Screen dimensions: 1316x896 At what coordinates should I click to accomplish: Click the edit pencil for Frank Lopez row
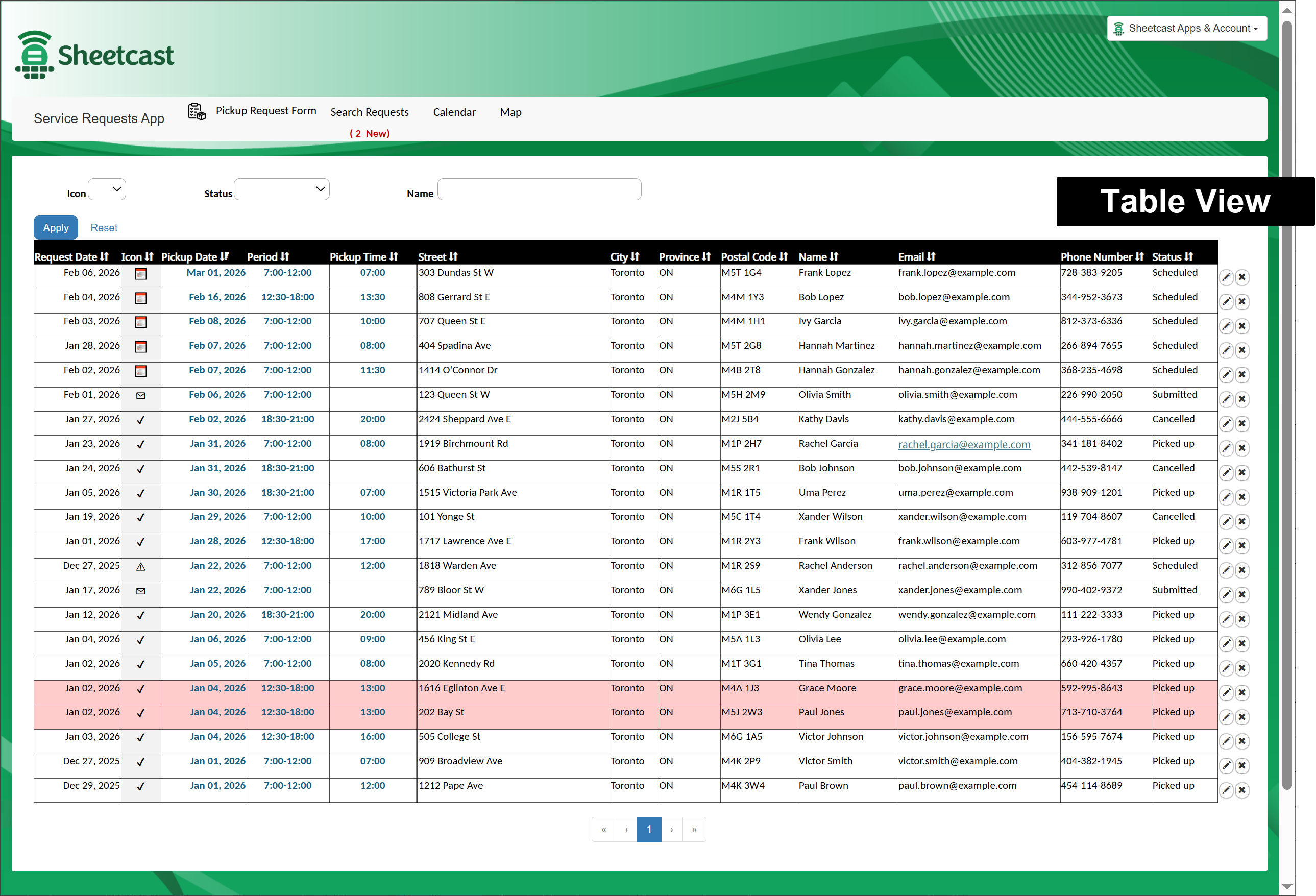1226,277
